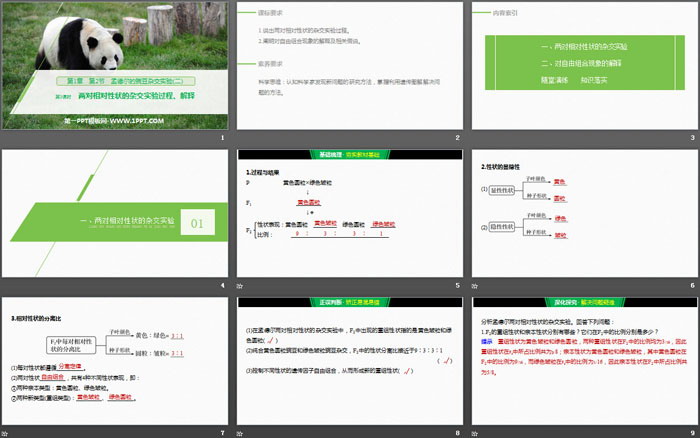Click the animation star icon under slide 8
The image size is (700, 438).
(x=240, y=434)
